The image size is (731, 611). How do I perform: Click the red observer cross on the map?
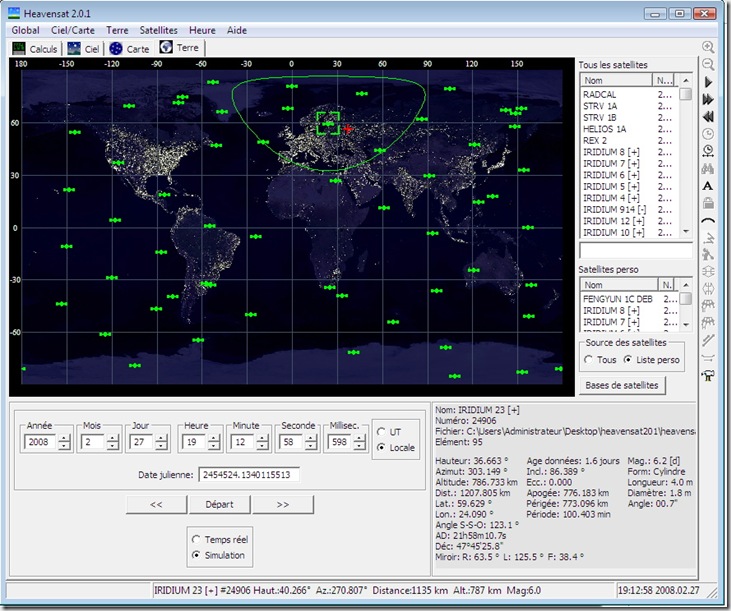click(x=348, y=128)
